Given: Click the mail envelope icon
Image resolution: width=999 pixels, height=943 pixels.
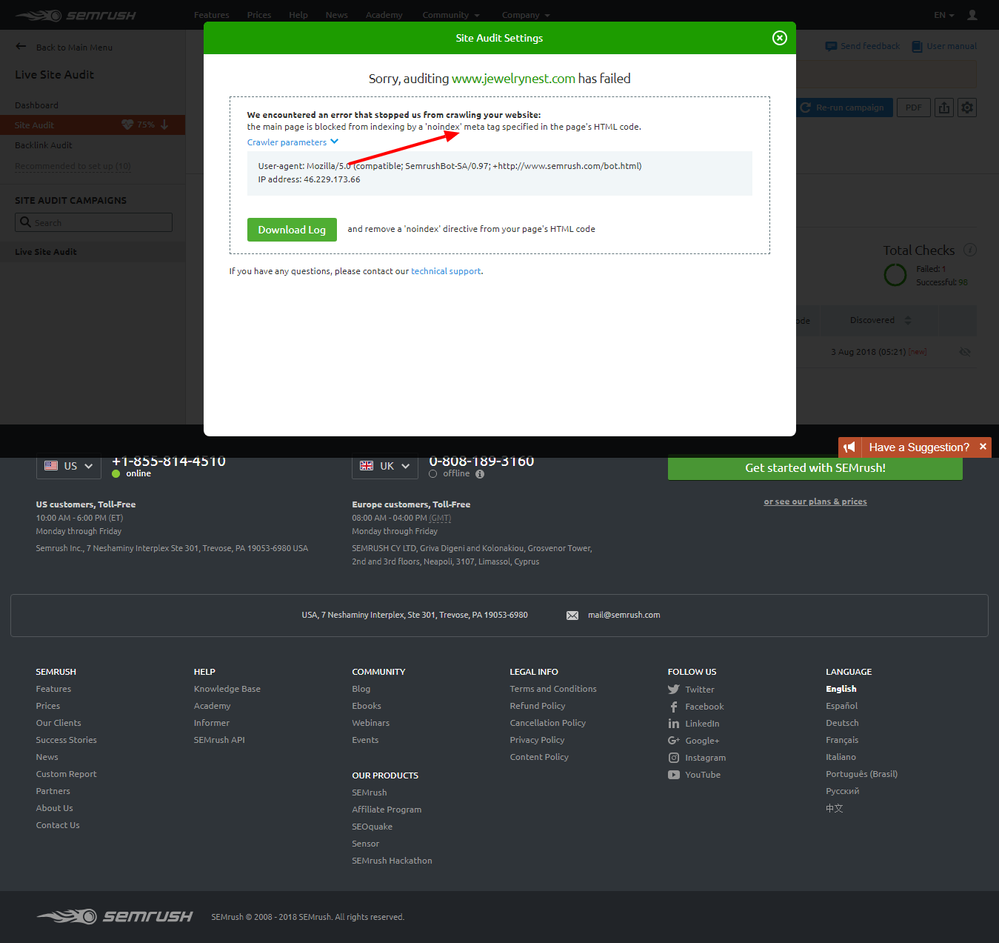Looking at the screenshot, I should (x=572, y=615).
